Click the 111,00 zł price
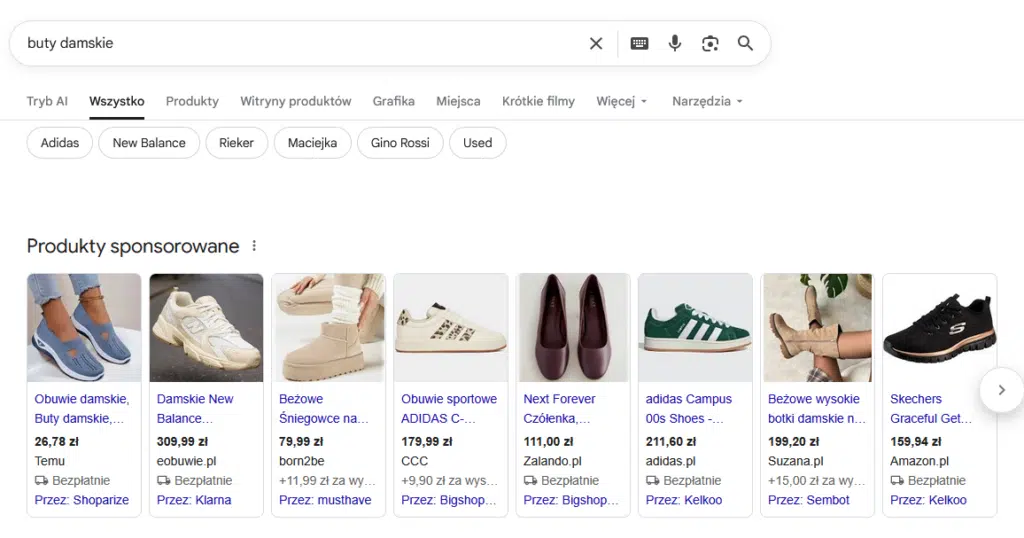 [549, 442]
